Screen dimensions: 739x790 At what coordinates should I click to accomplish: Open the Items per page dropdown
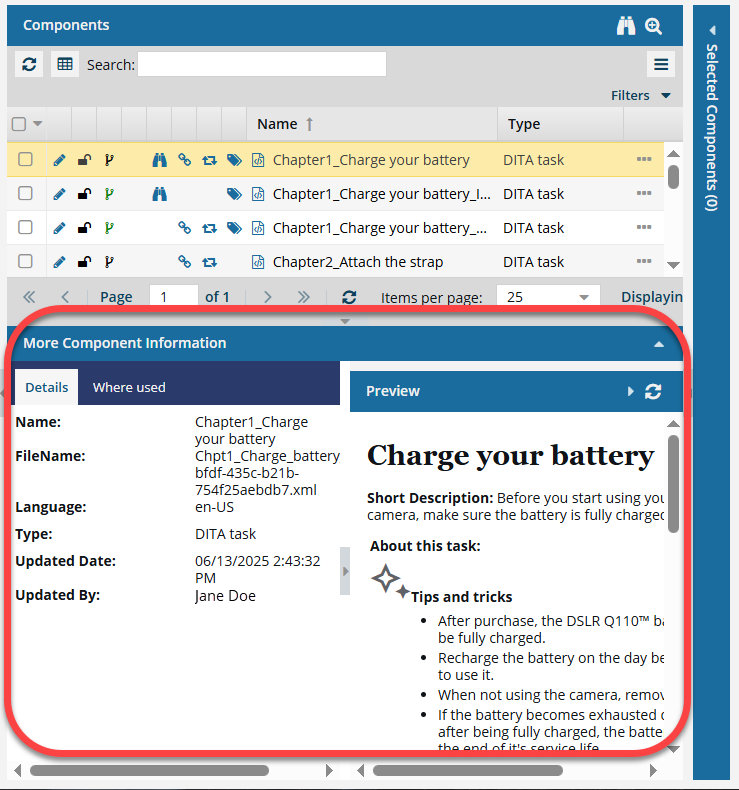[550, 297]
